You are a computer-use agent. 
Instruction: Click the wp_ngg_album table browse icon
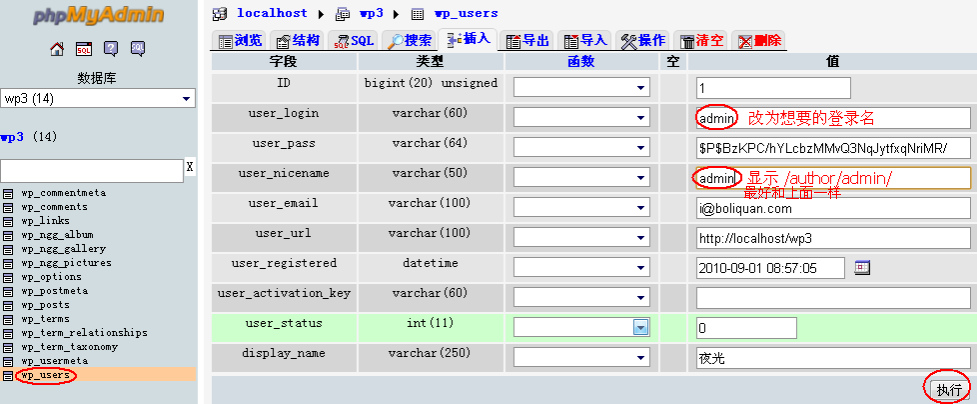(x=8, y=235)
